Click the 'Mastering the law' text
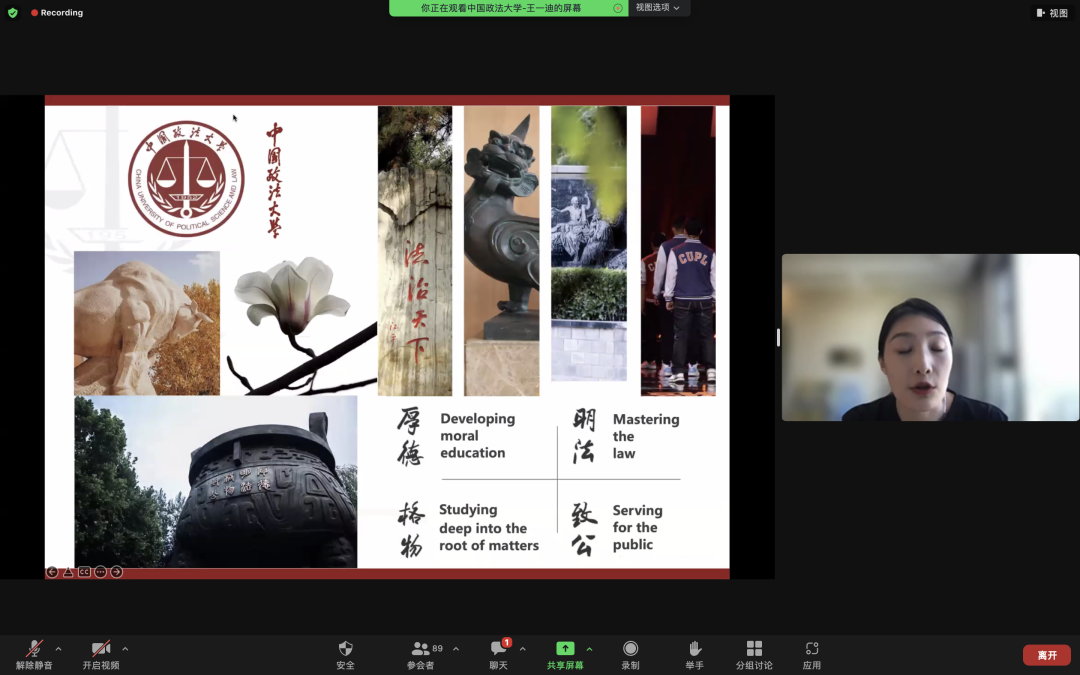 point(645,436)
